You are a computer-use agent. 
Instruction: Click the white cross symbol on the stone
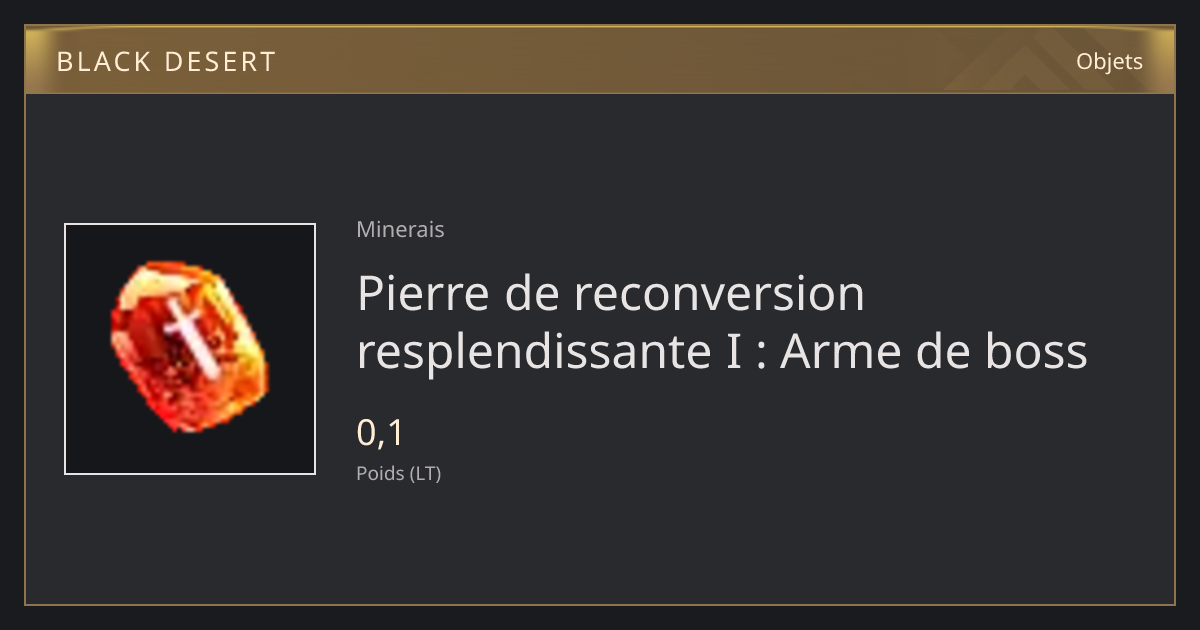pos(186,333)
